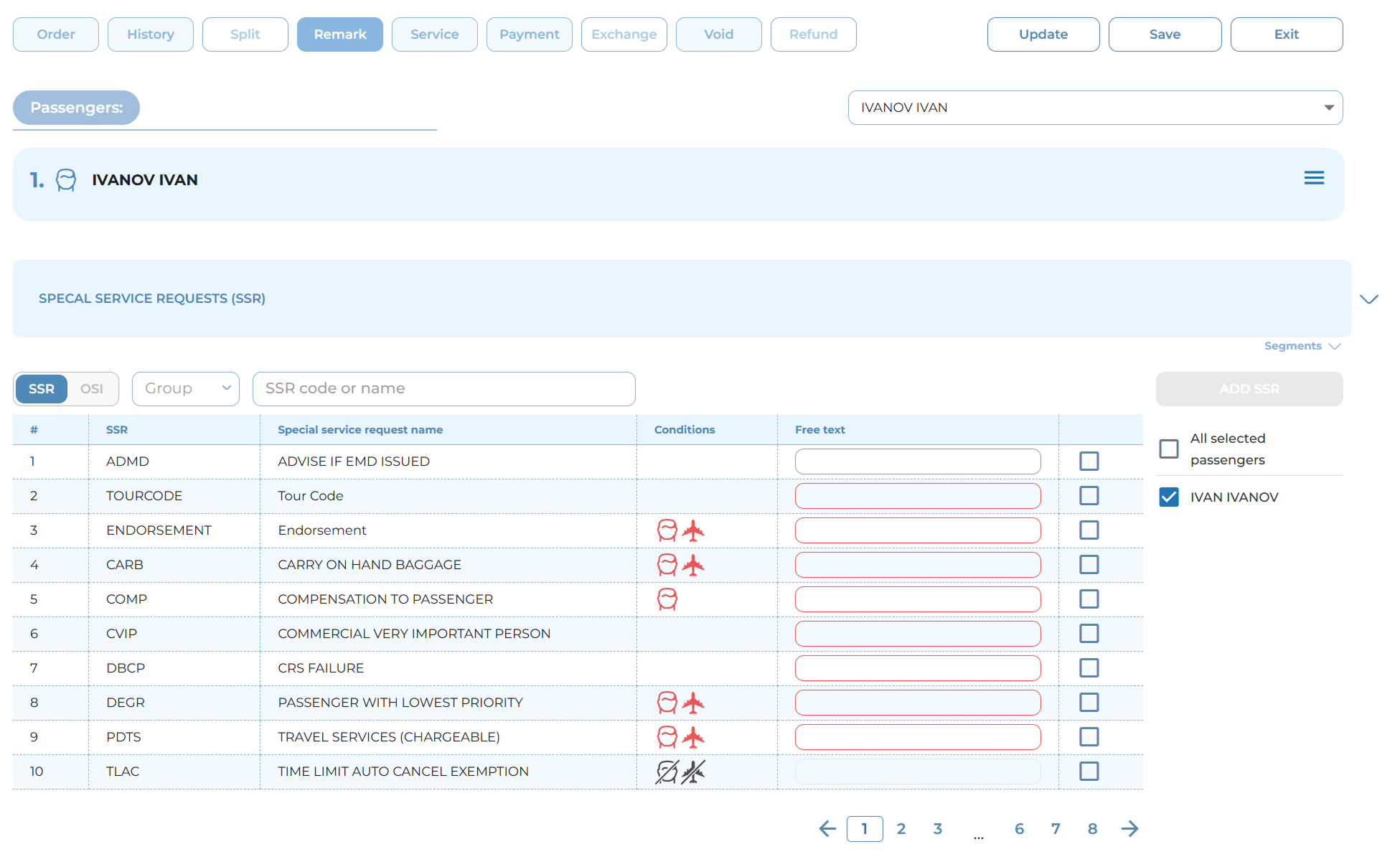Click the crossed-out airplane icon in the TLAC row
Image resolution: width=1400 pixels, height=867 pixels.
click(x=693, y=772)
